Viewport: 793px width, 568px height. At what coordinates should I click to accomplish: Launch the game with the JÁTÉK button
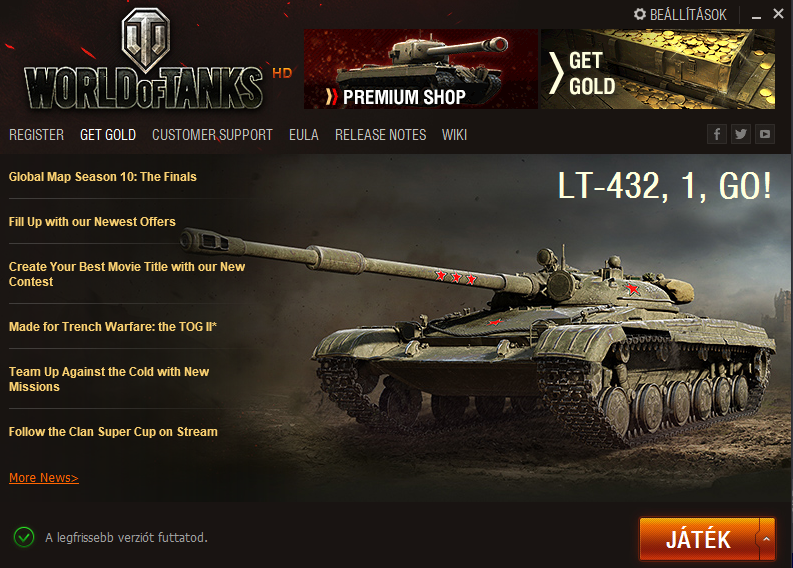(699, 539)
